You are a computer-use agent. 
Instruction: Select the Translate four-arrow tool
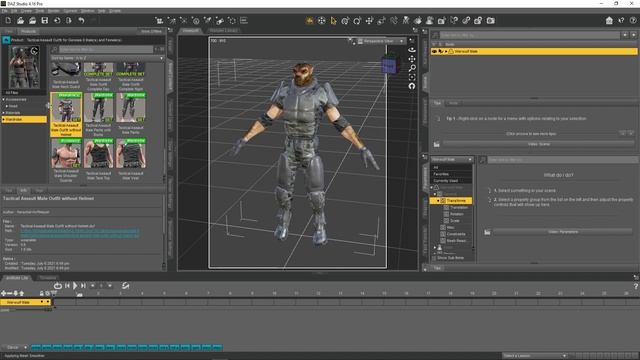[369, 21]
